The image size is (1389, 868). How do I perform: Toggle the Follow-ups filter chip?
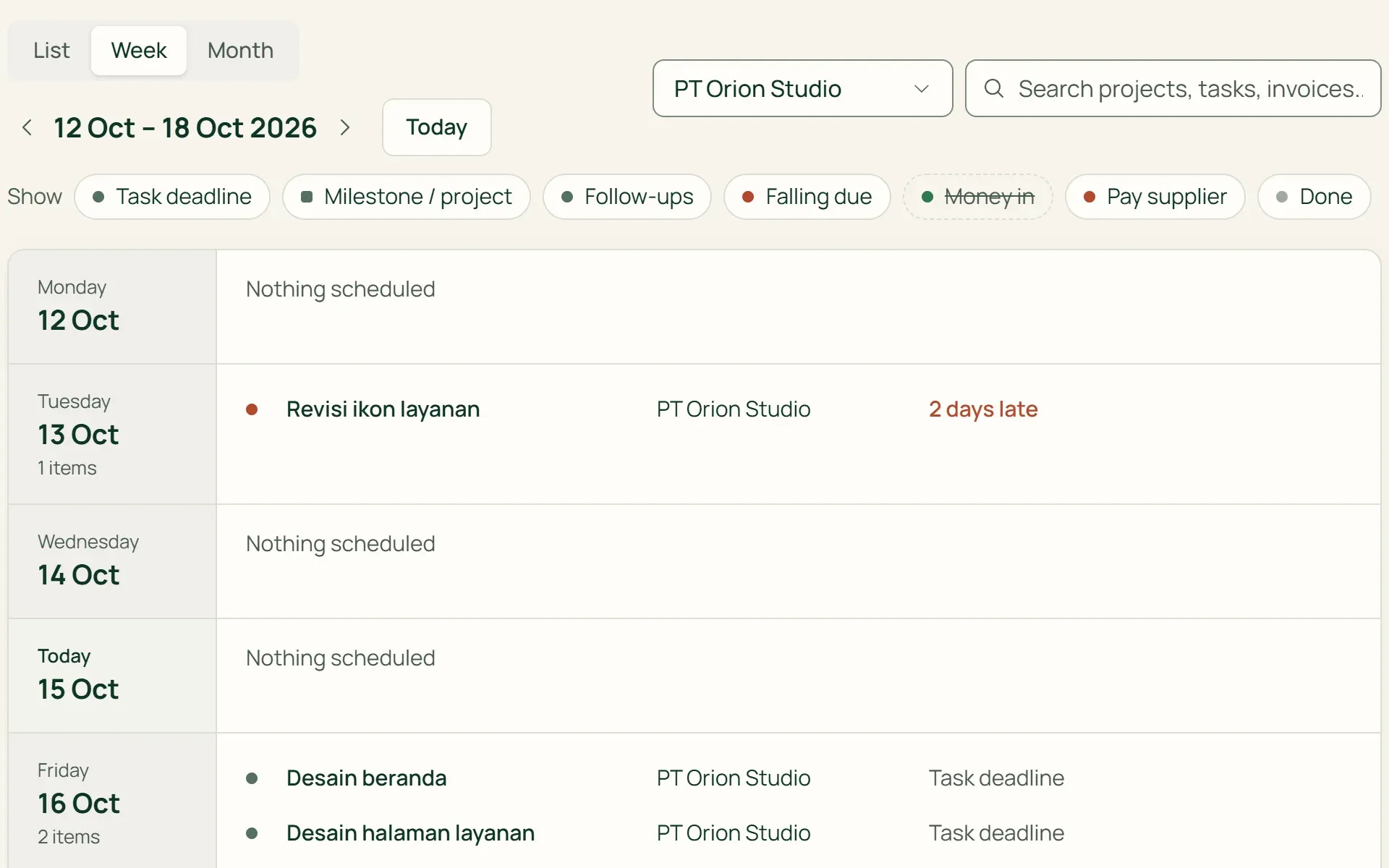pos(627,197)
